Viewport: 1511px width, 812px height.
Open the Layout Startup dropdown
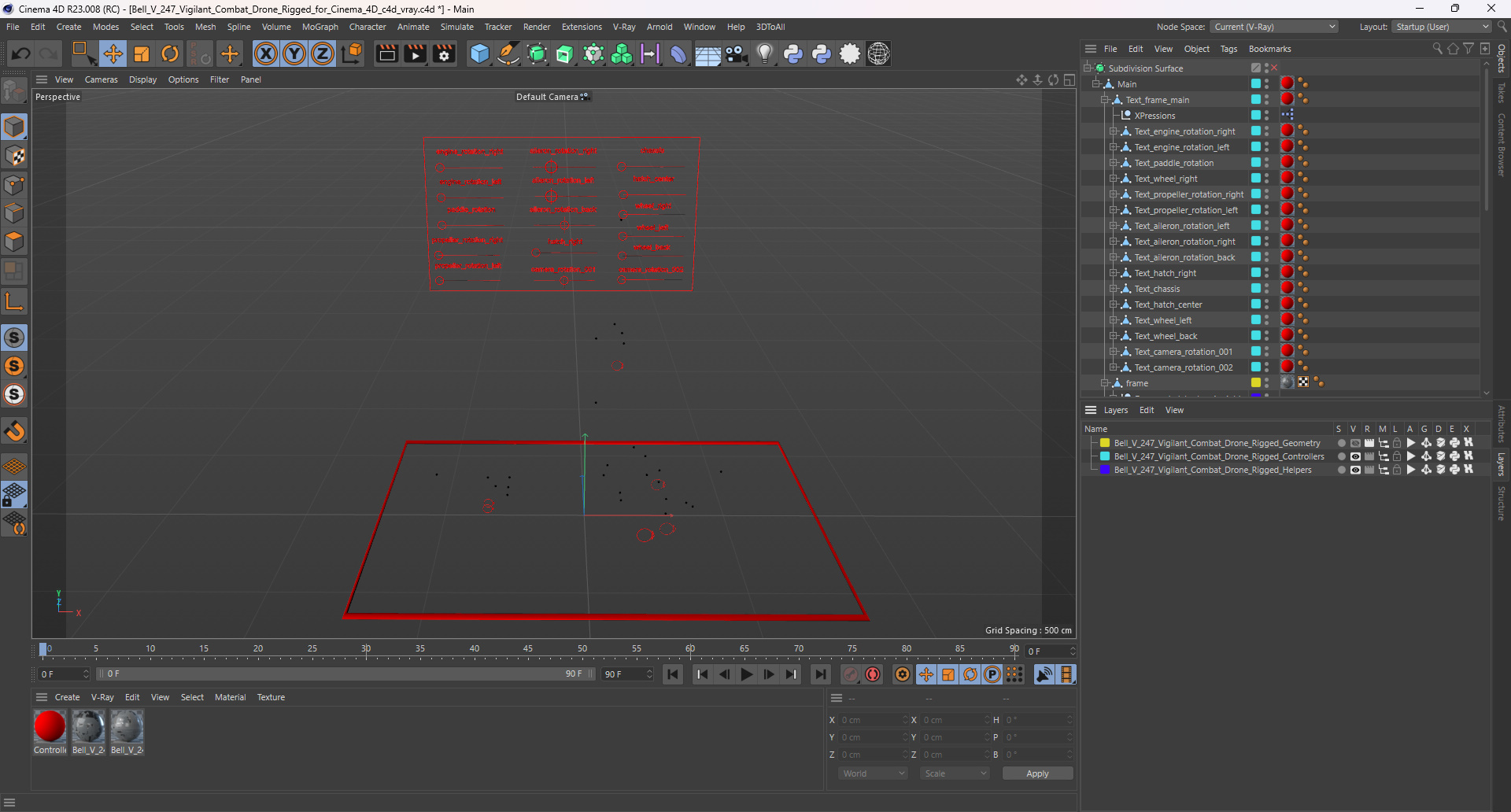pyautogui.click(x=1441, y=27)
